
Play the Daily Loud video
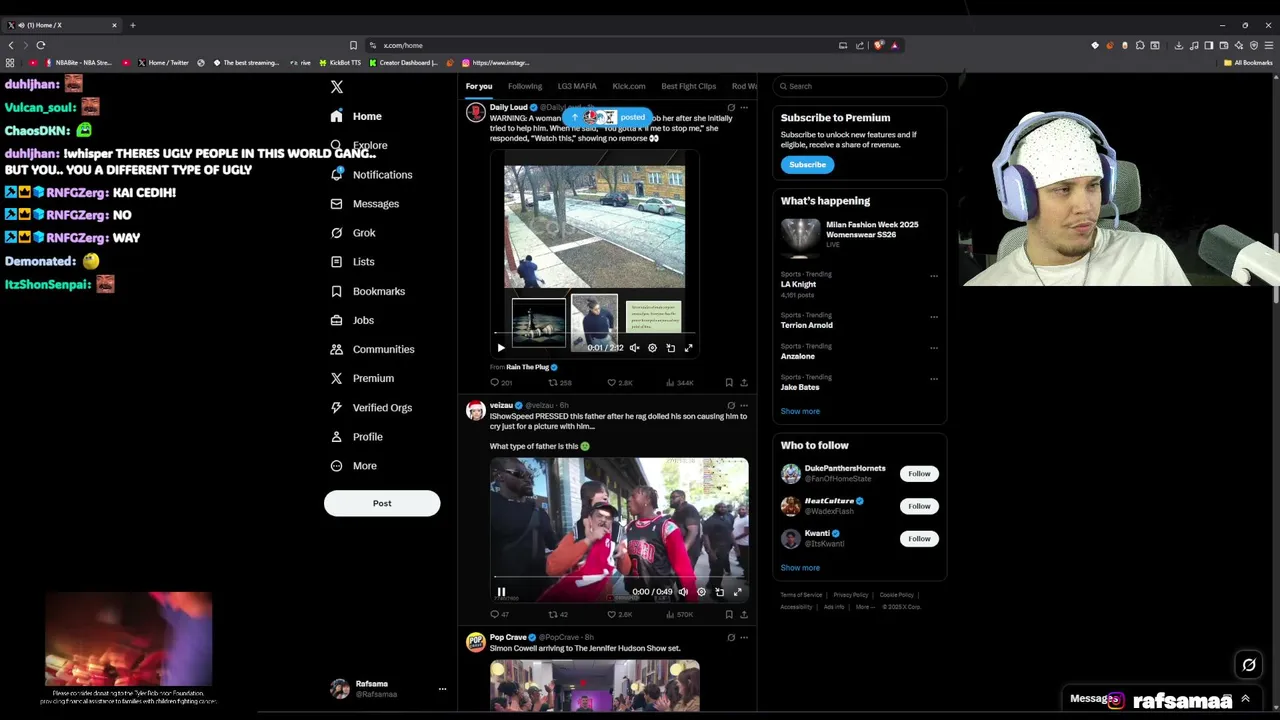[x=501, y=348]
